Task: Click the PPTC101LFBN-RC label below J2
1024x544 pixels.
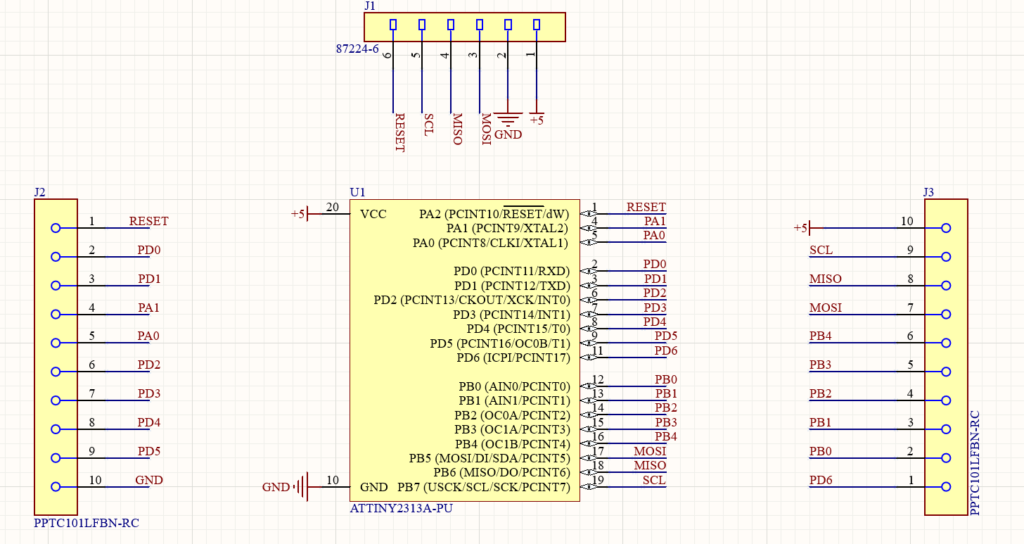Action: (x=86, y=523)
